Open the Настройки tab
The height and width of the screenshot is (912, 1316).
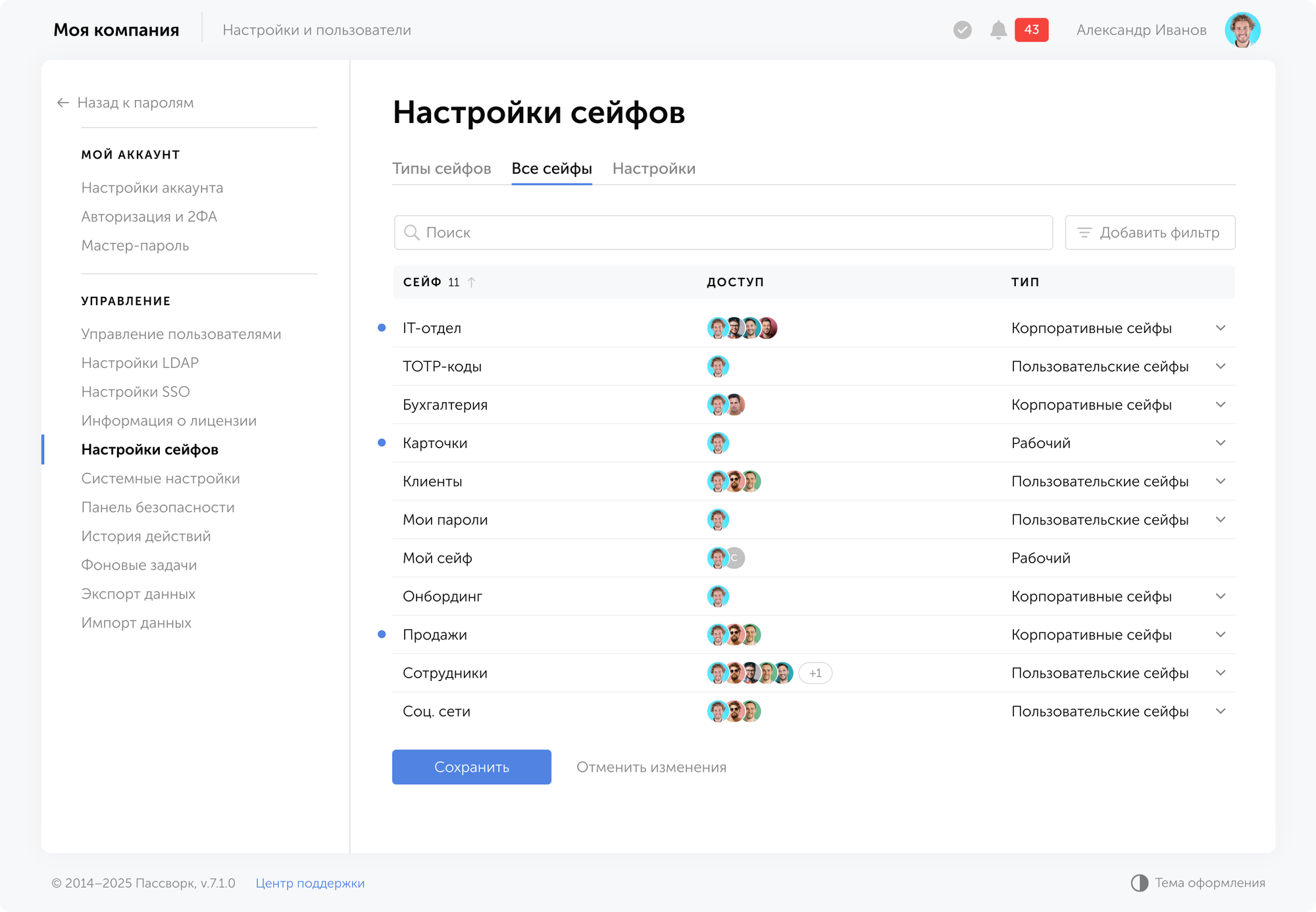pos(653,168)
